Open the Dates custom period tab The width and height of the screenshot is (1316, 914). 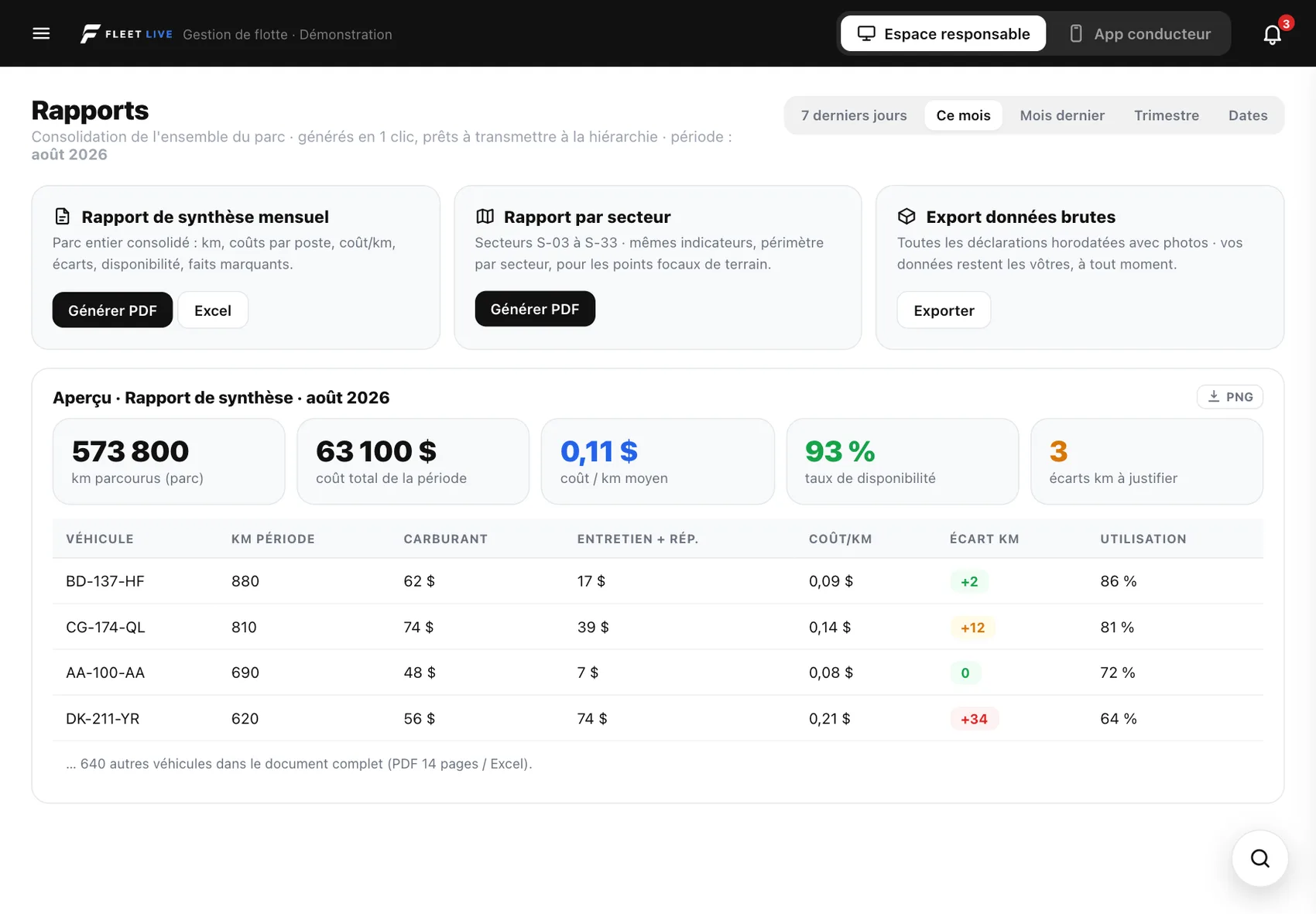pyautogui.click(x=1247, y=115)
